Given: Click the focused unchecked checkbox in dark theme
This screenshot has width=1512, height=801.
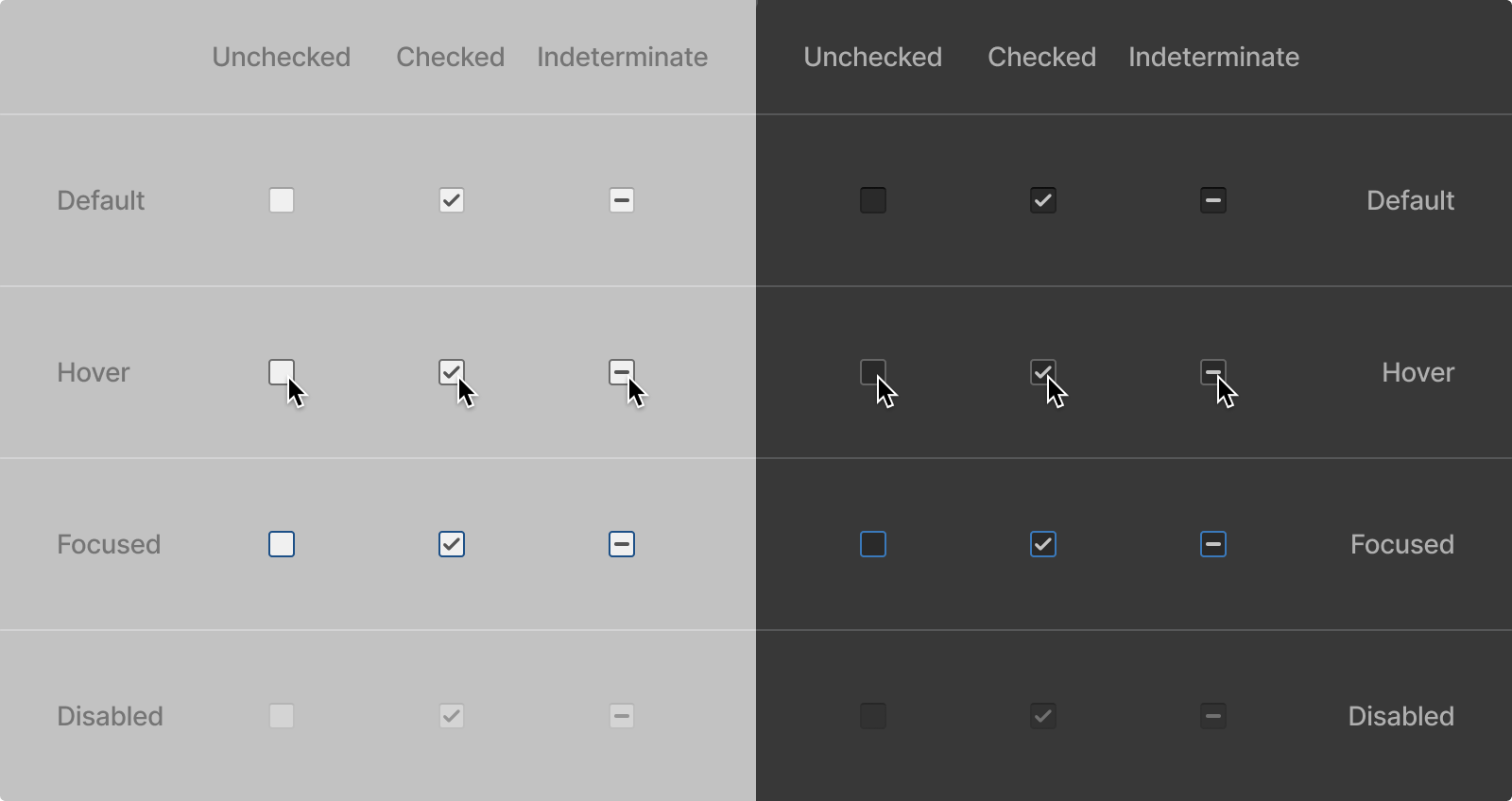Looking at the screenshot, I should click(872, 544).
